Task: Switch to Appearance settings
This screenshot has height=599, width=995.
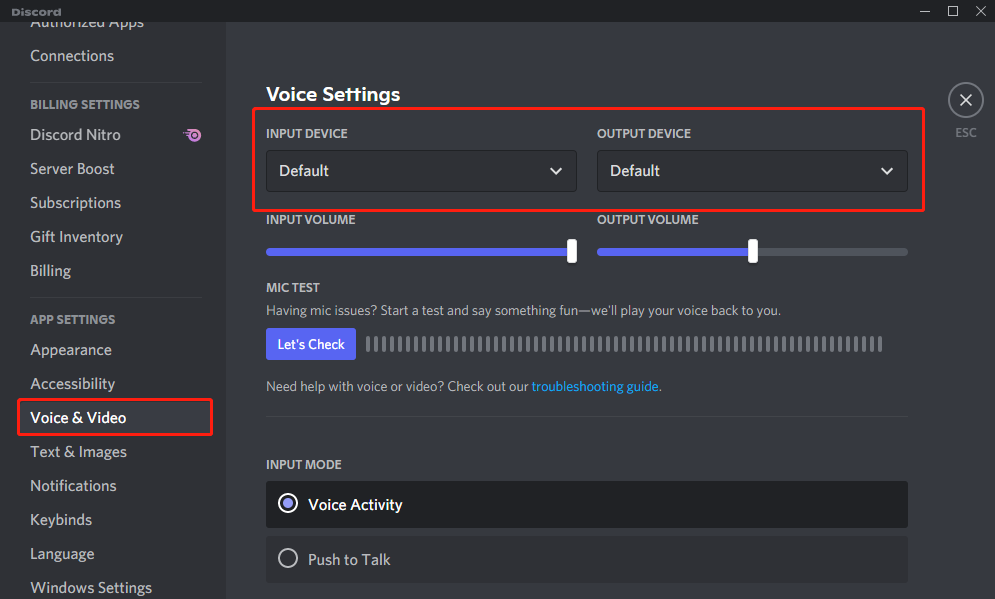Action: point(70,350)
